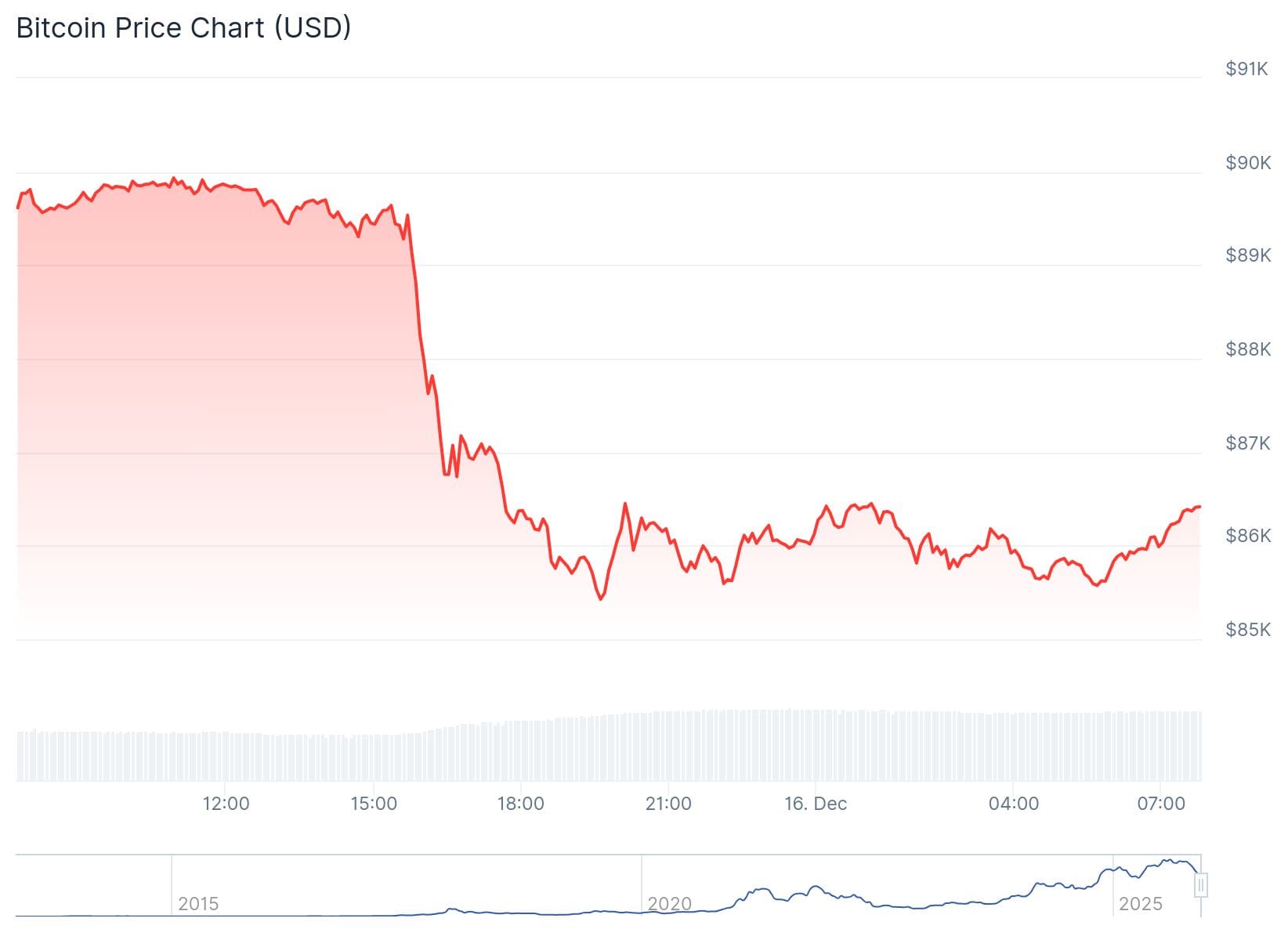Select the $91K price axis label
Viewport: 1288px width, 940px height.
coord(1247,69)
